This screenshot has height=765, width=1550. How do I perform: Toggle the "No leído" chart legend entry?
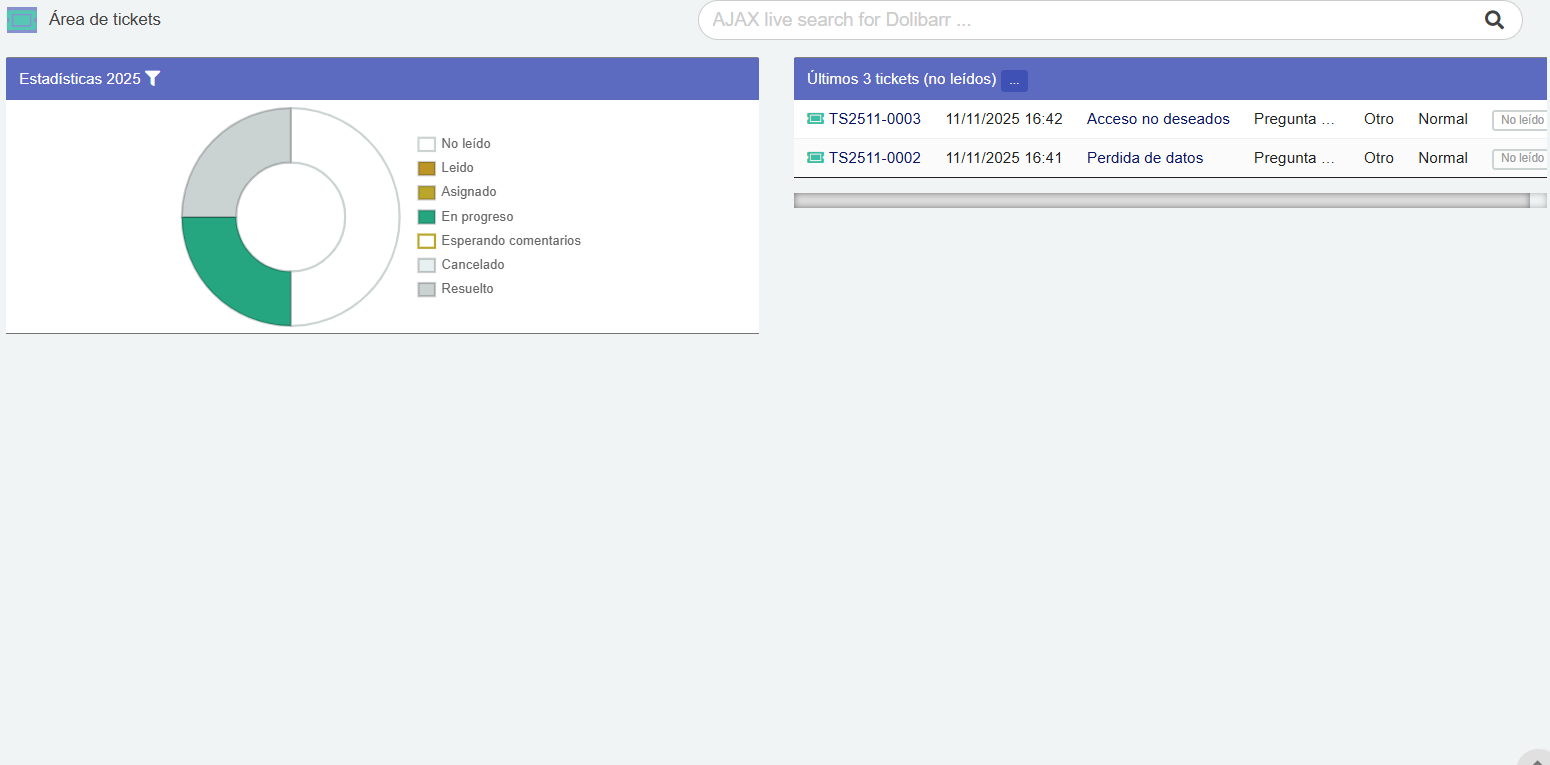465,144
